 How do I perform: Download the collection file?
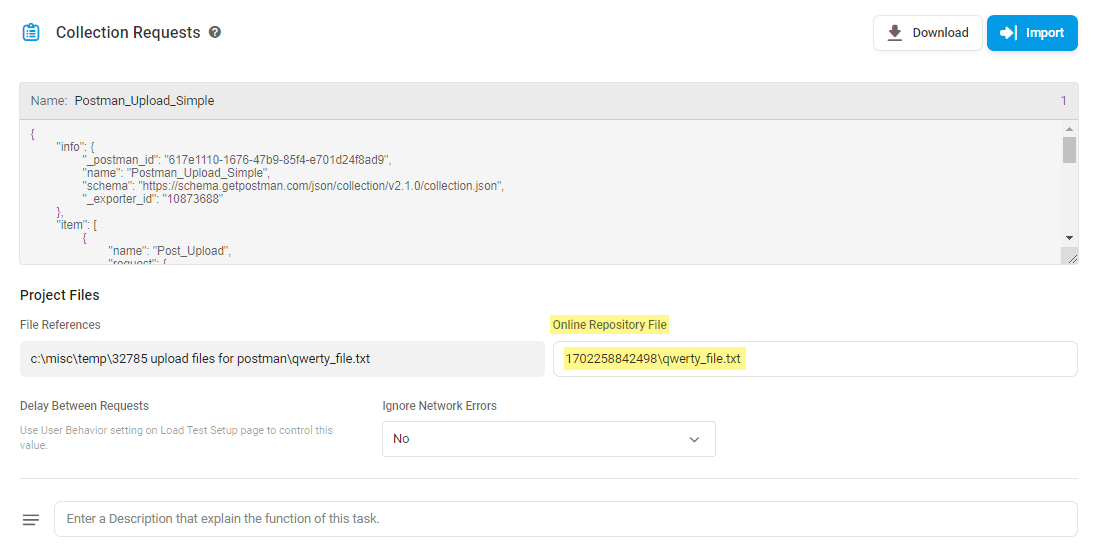click(927, 33)
